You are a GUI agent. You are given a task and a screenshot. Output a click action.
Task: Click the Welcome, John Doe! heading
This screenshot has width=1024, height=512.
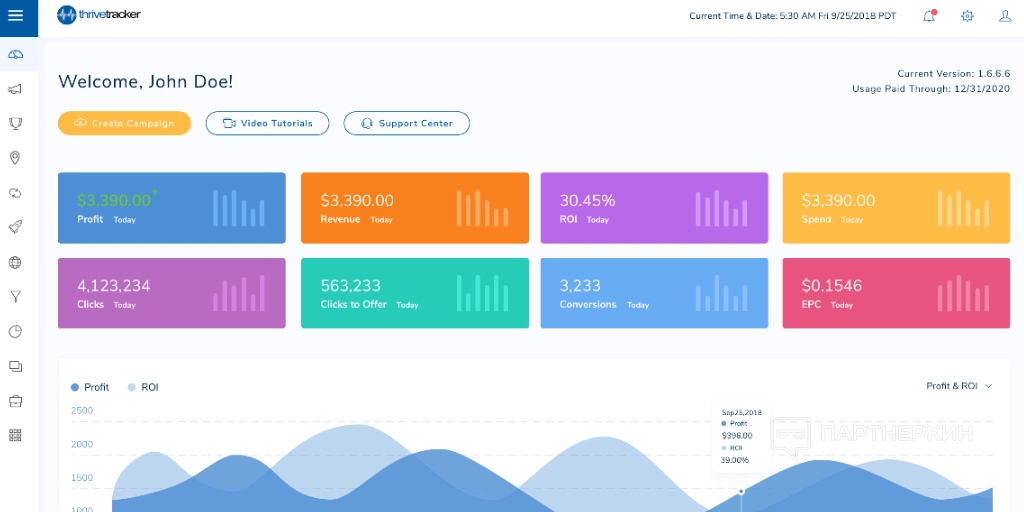tap(146, 82)
